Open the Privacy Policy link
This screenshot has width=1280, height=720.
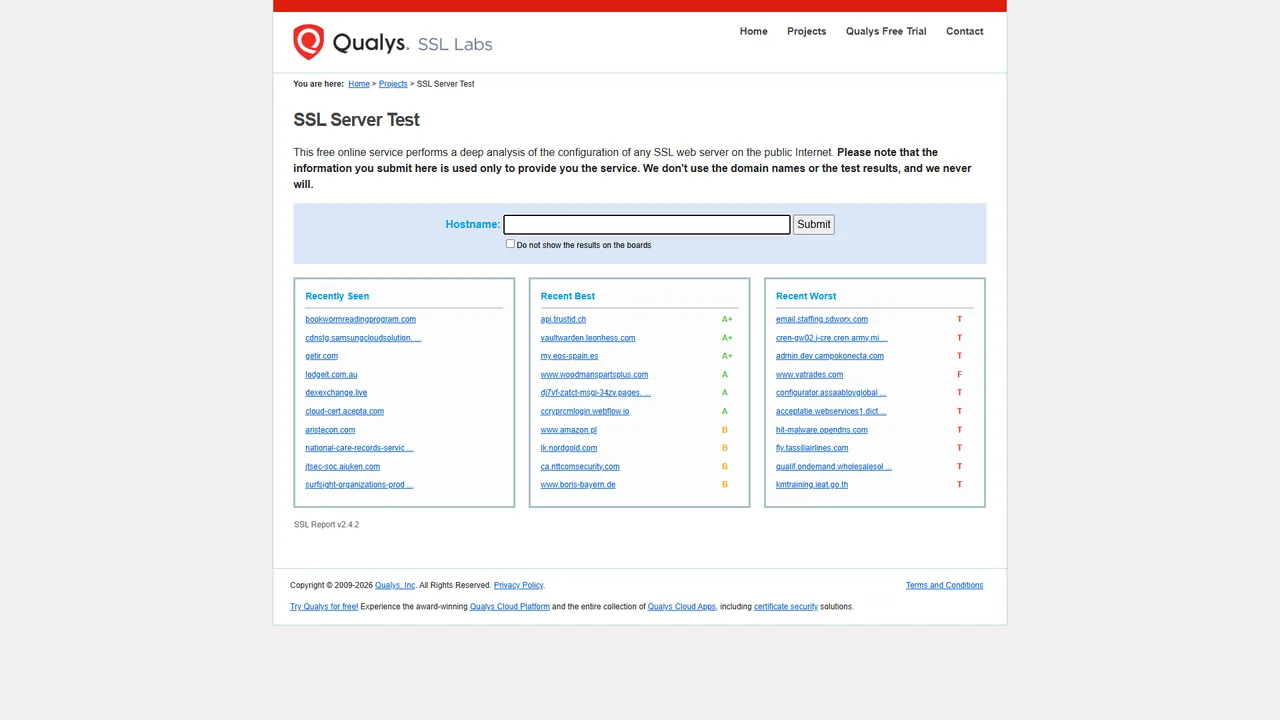518,585
